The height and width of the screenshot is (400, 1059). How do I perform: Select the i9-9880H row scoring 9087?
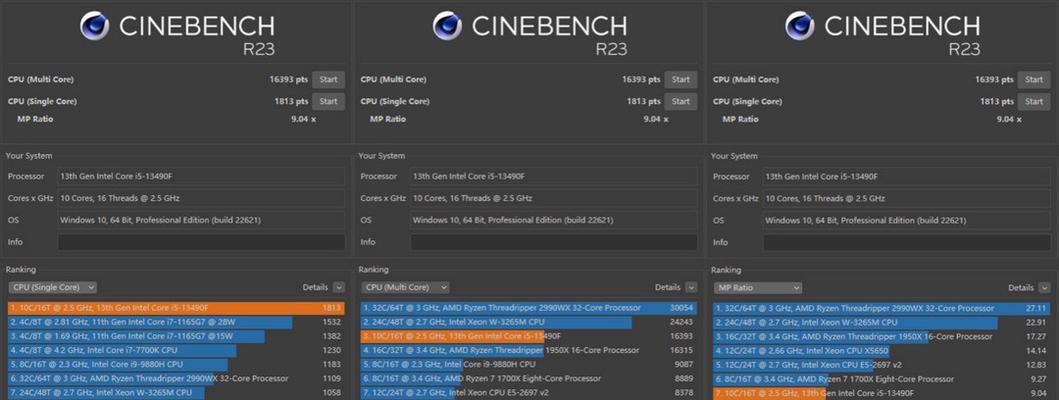pos(529,365)
